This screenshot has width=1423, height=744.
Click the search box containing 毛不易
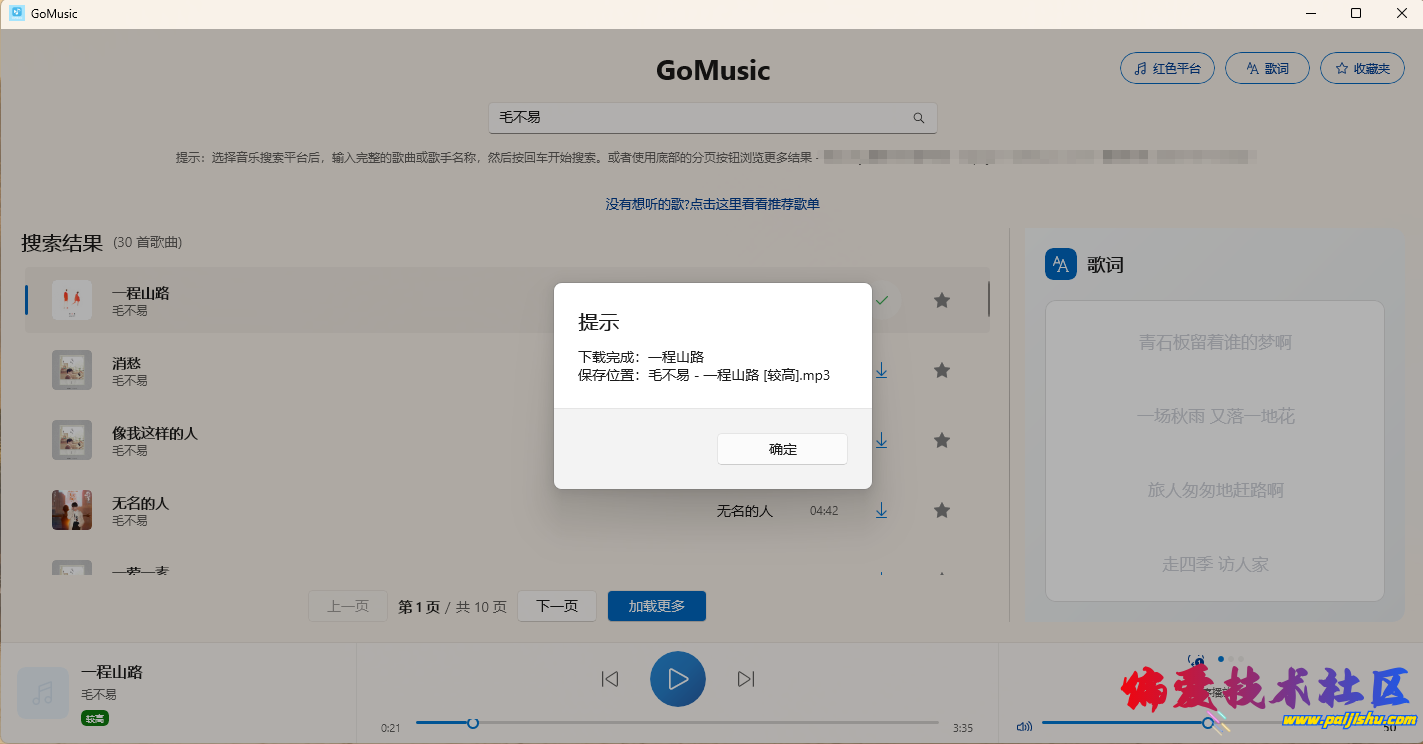[x=700, y=118]
